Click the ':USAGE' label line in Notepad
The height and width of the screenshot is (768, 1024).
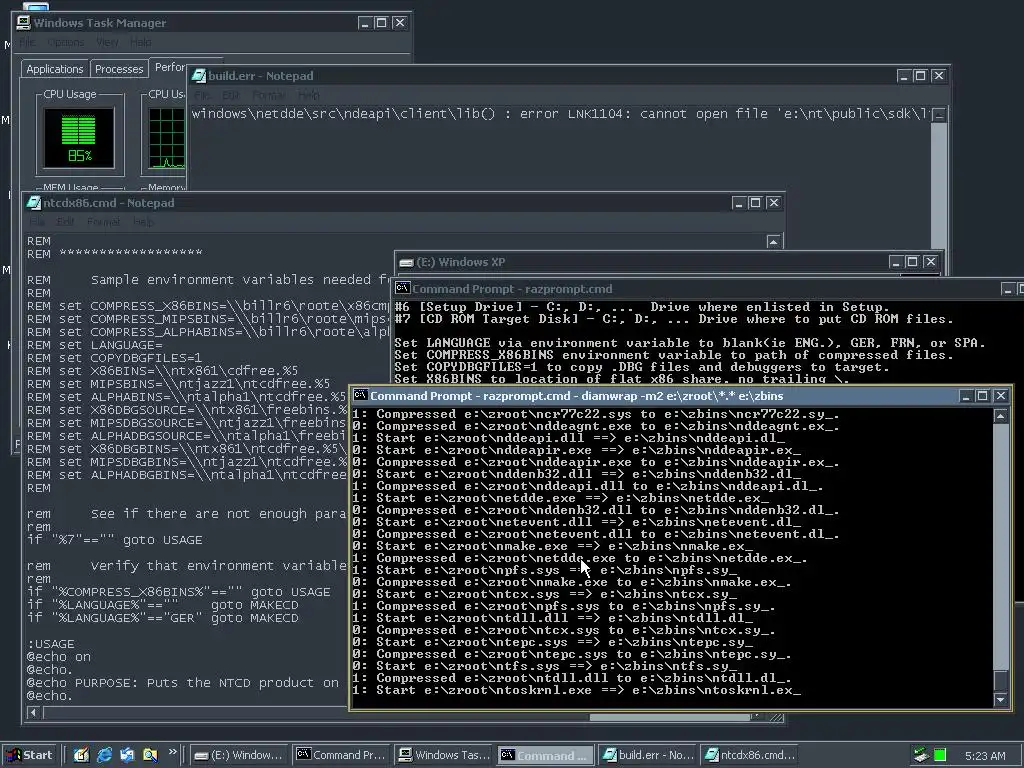(x=51, y=644)
